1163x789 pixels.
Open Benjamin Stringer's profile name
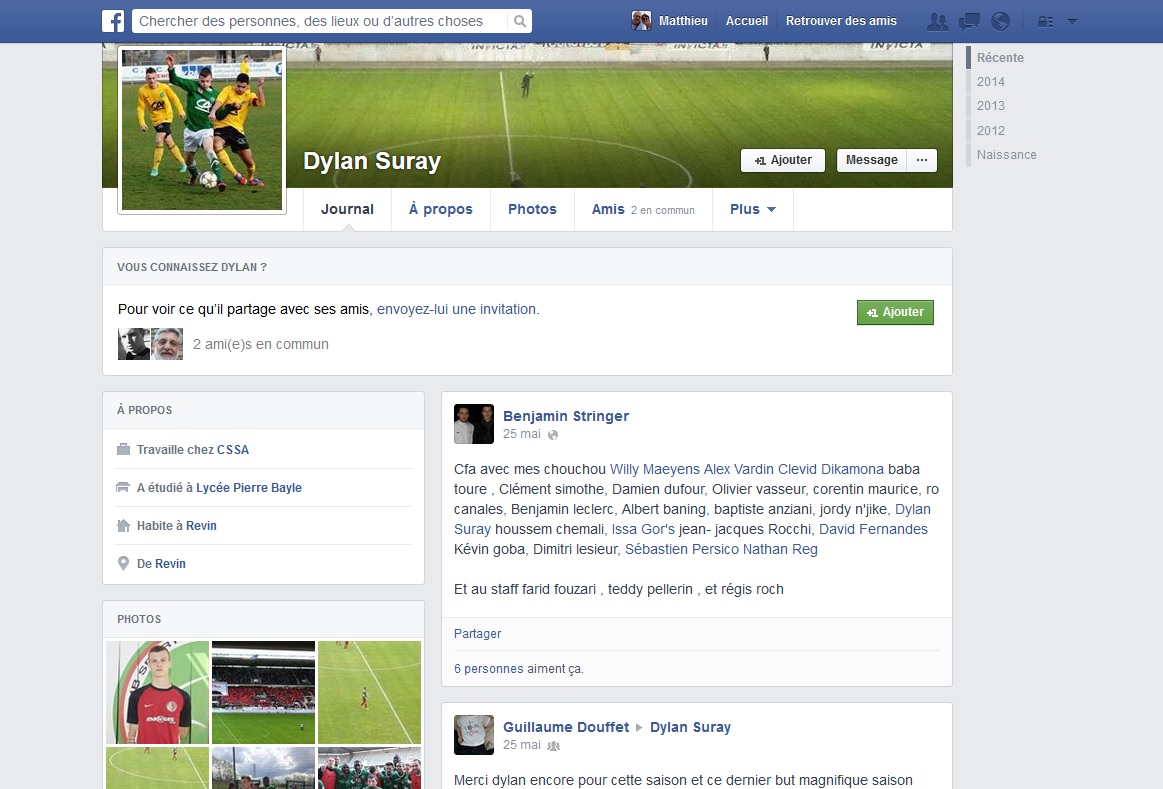tap(566, 416)
